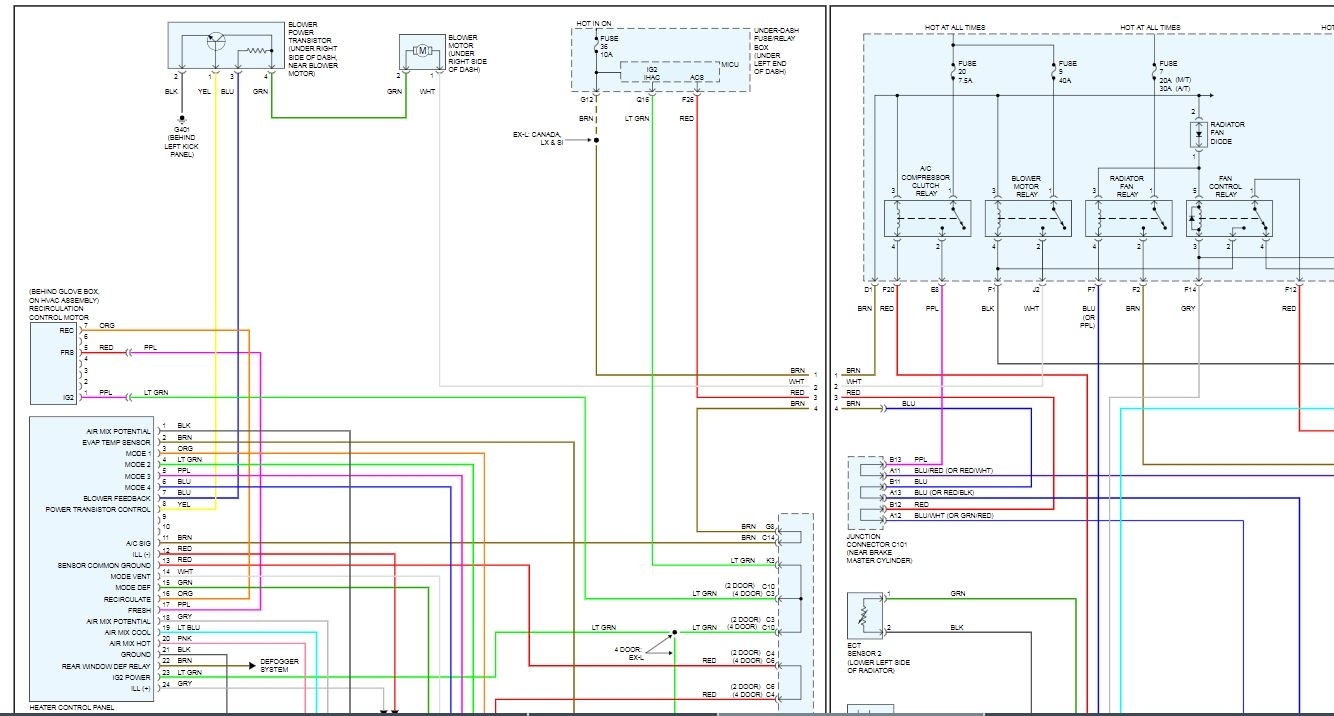The image size is (1334, 716).
Task: Click the 'RADIATOR FAN DIODE' label
Action: click(1228, 133)
